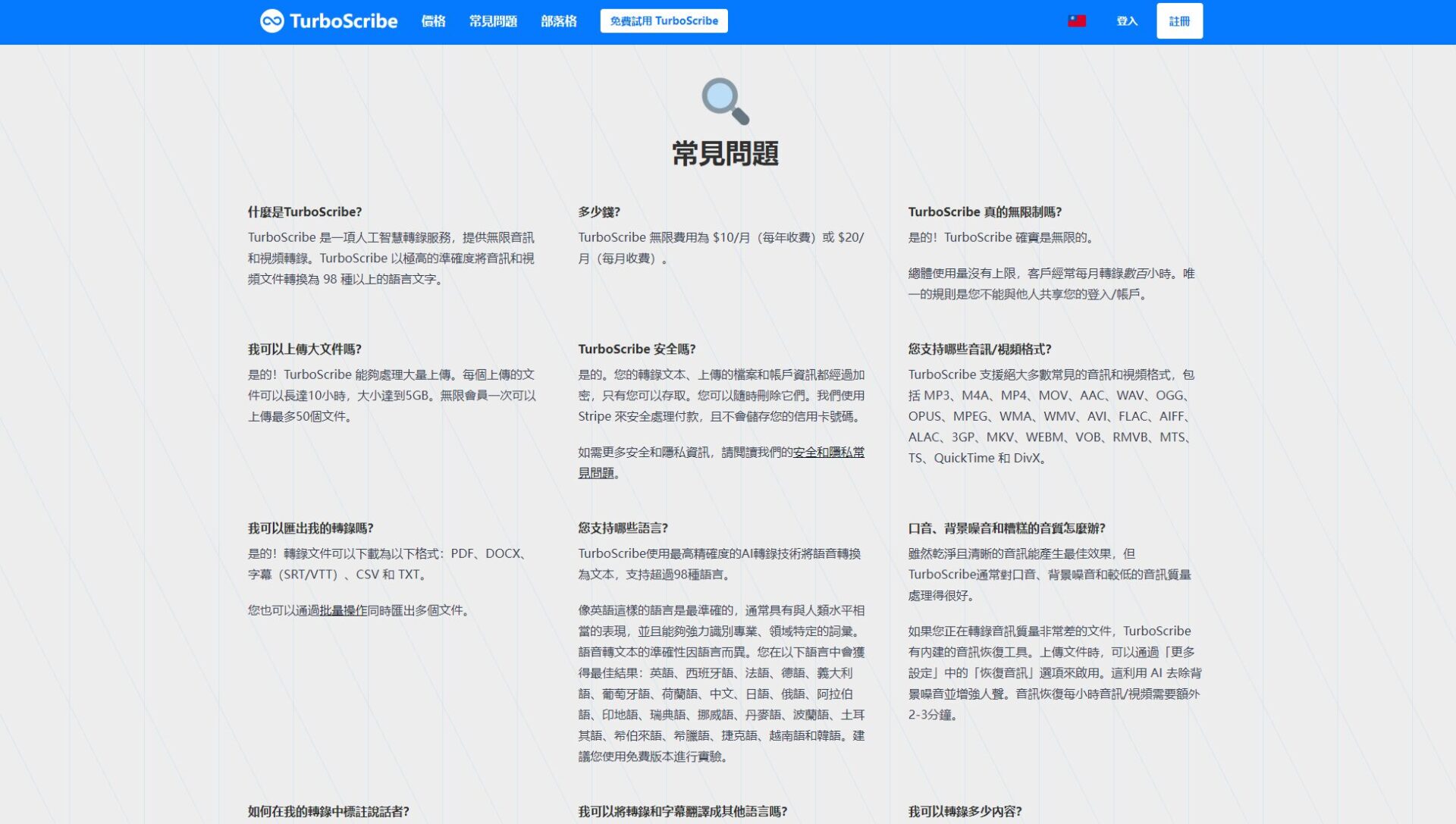The height and width of the screenshot is (824, 1456).
Task: Click the 什麼是TurboScribe question heading
Action: tap(306, 212)
